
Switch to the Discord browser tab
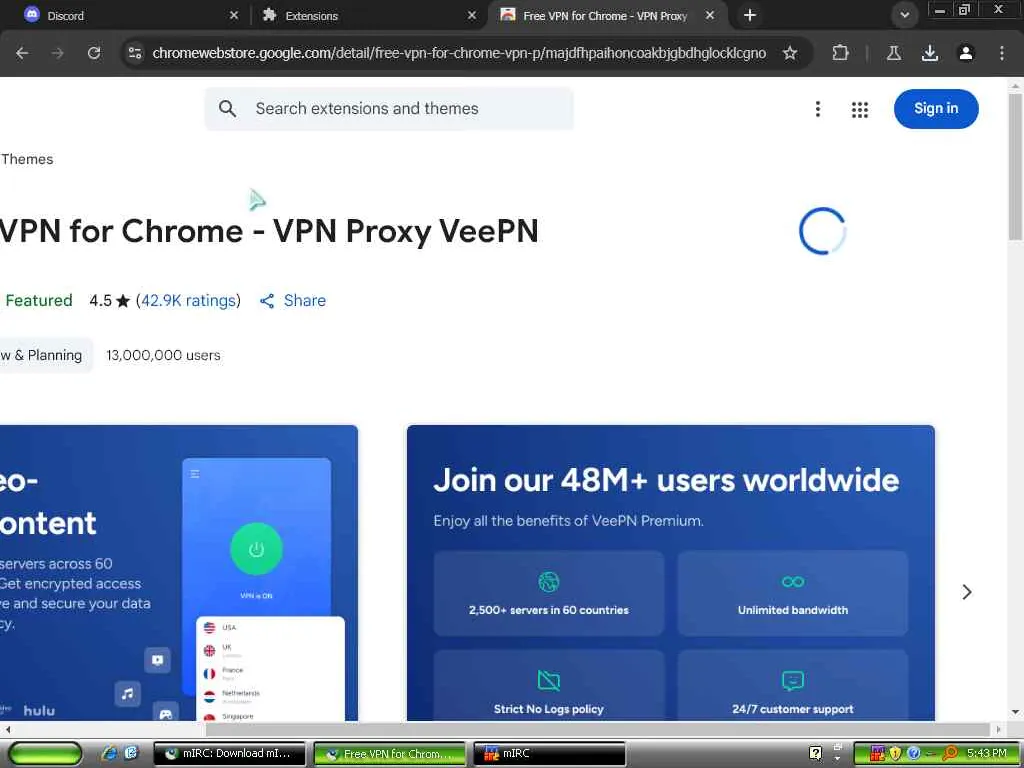click(x=124, y=15)
